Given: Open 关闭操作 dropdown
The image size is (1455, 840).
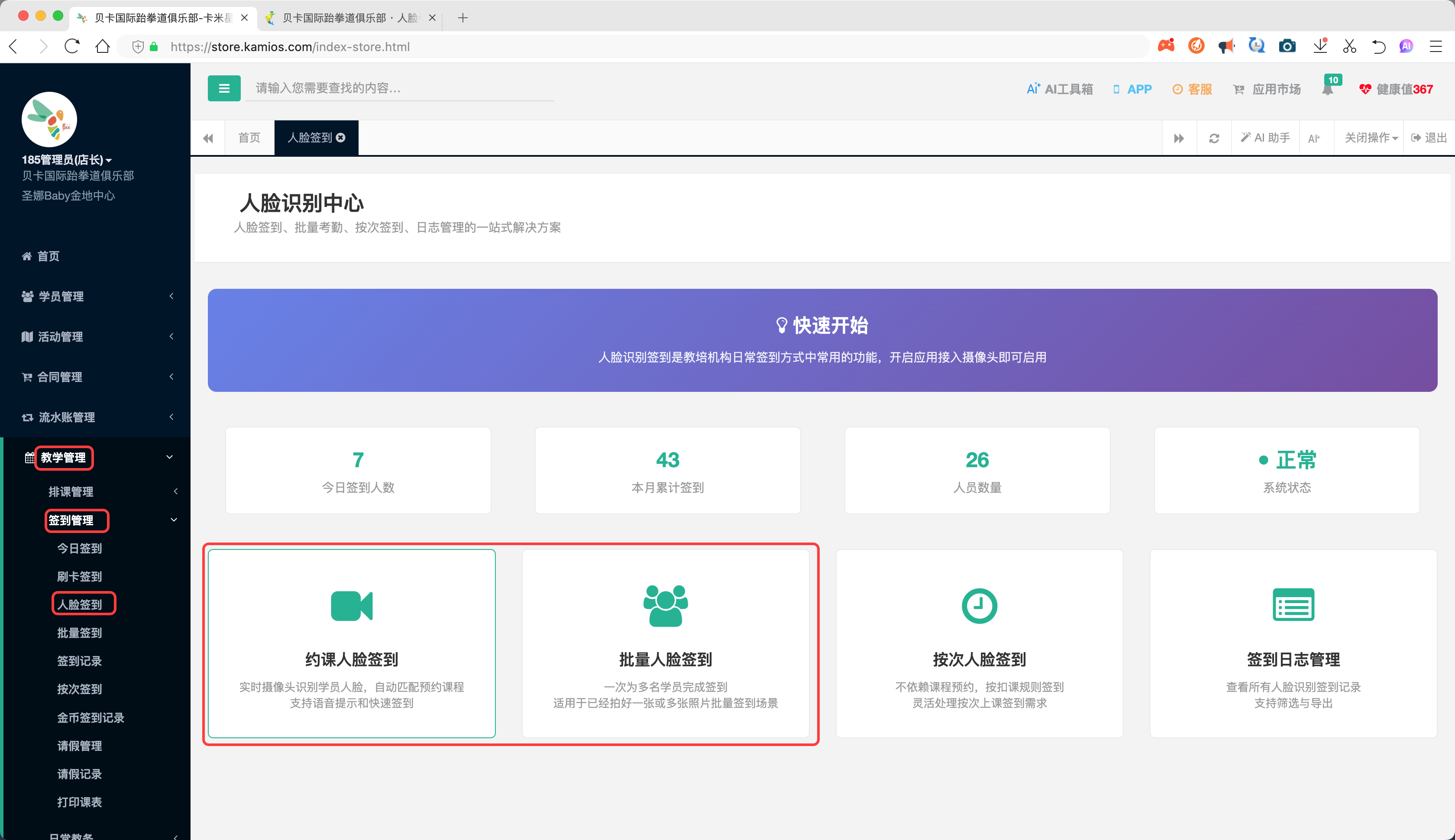Looking at the screenshot, I should [x=1371, y=138].
